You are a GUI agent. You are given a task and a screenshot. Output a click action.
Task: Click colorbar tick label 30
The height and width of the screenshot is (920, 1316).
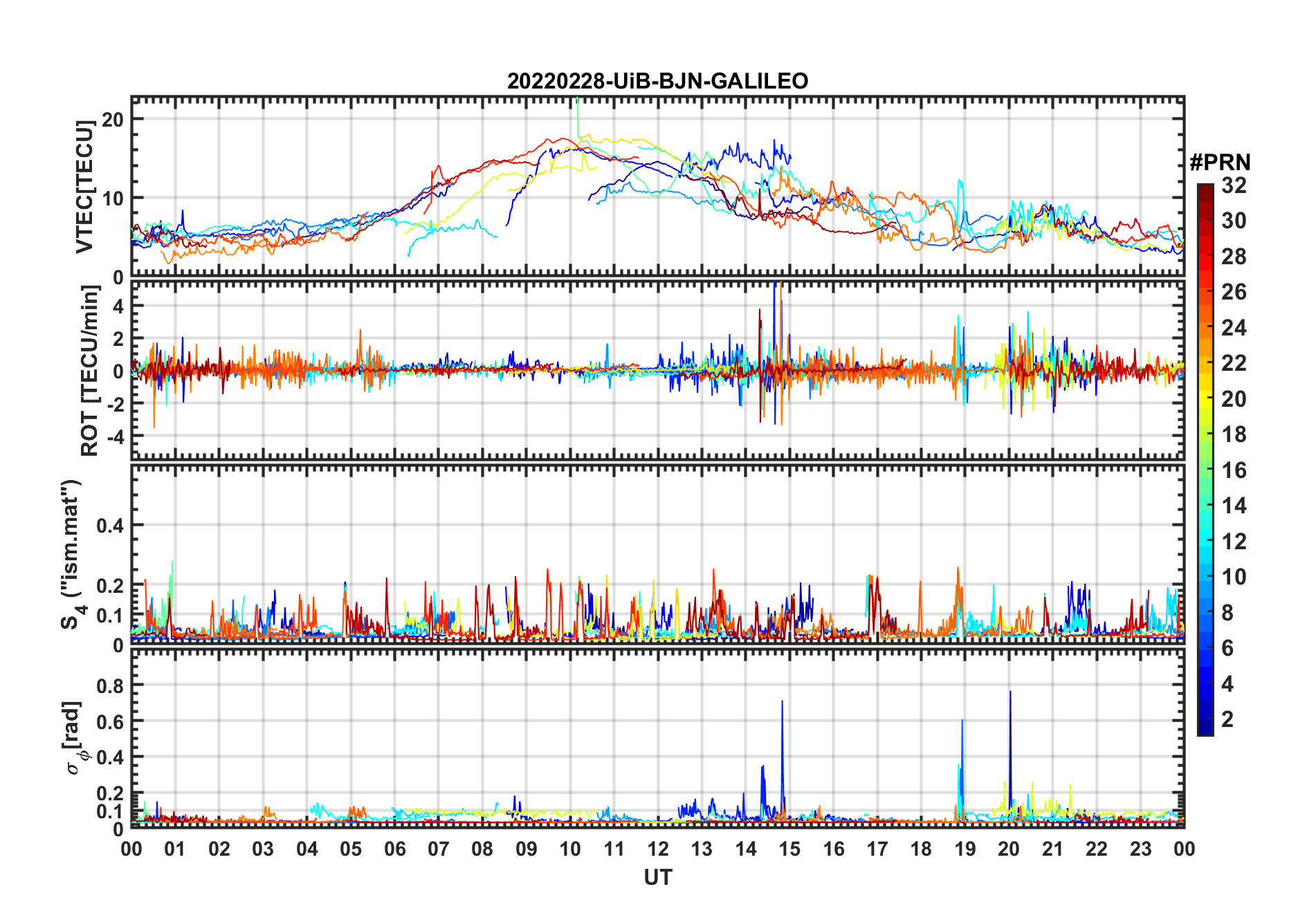[1234, 221]
